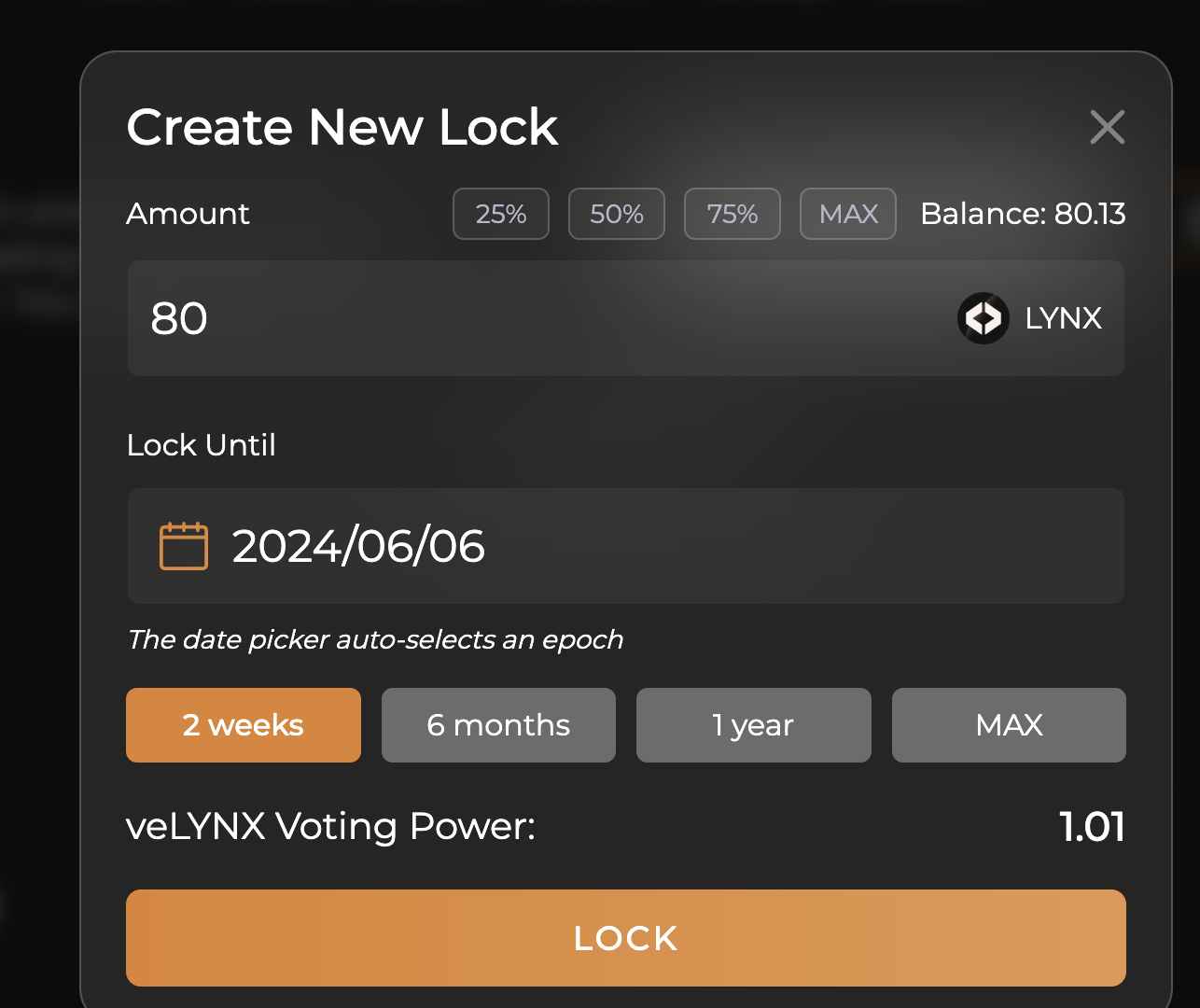This screenshot has width=1200, height=1008.
Task: Set amount to 25% of balance
Action: (501, 214)
